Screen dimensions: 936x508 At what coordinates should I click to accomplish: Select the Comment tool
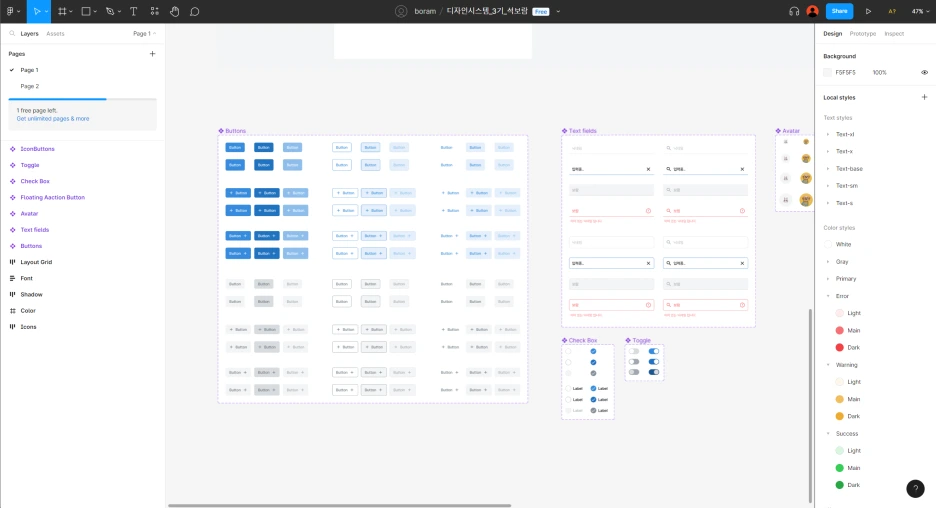click(x=195, y=11)
